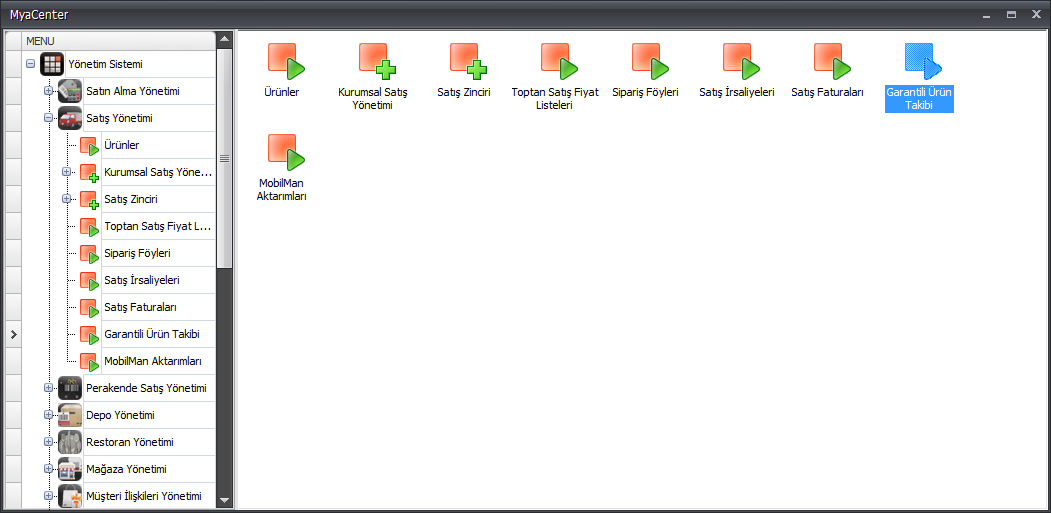Open Sipariş Föyleri icon in main panel
This screenshot has height=513, width=1051.
(650, 62)
